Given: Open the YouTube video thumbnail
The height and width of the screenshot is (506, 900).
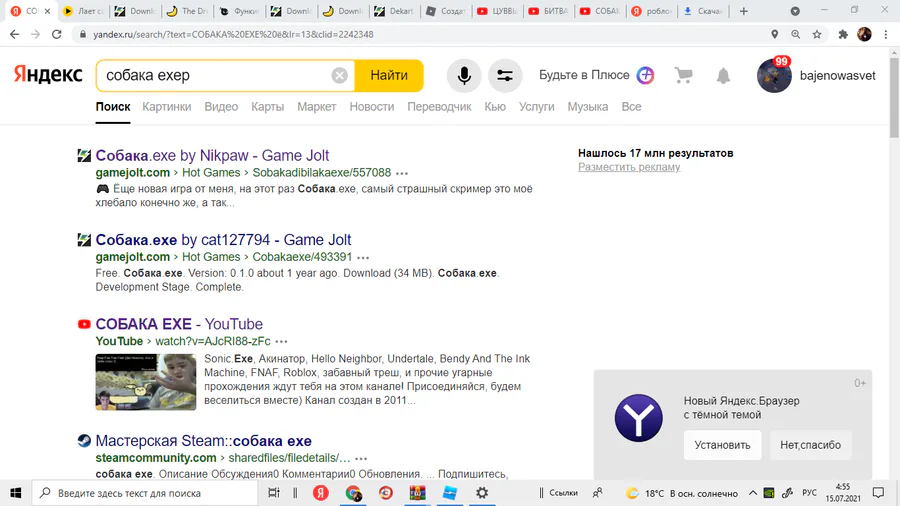Looking at the screenshot, I should point(146,382).
